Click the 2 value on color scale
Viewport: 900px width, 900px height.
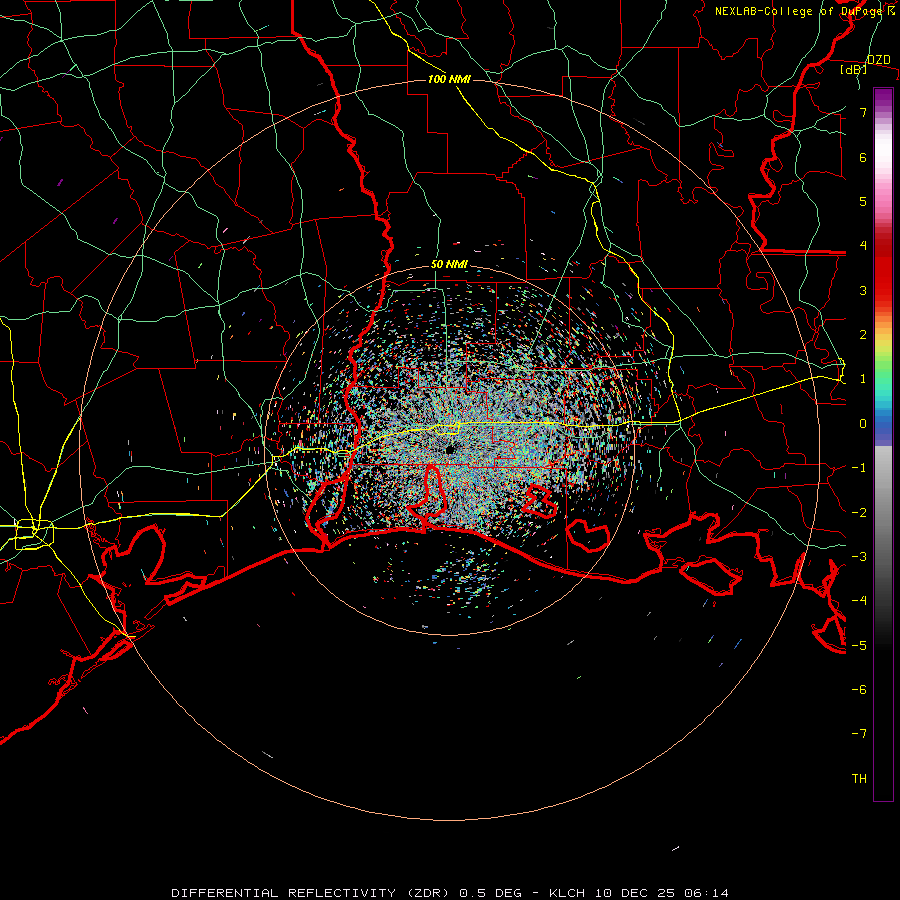863,335
